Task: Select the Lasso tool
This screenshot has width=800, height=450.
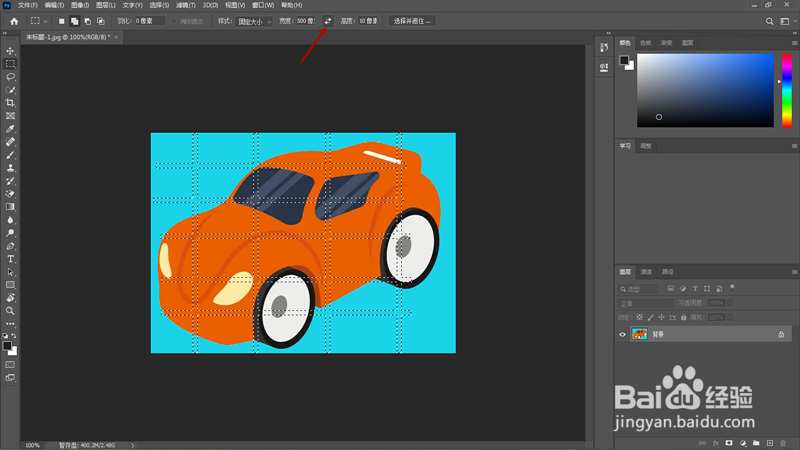Action: tap(11, 77)
